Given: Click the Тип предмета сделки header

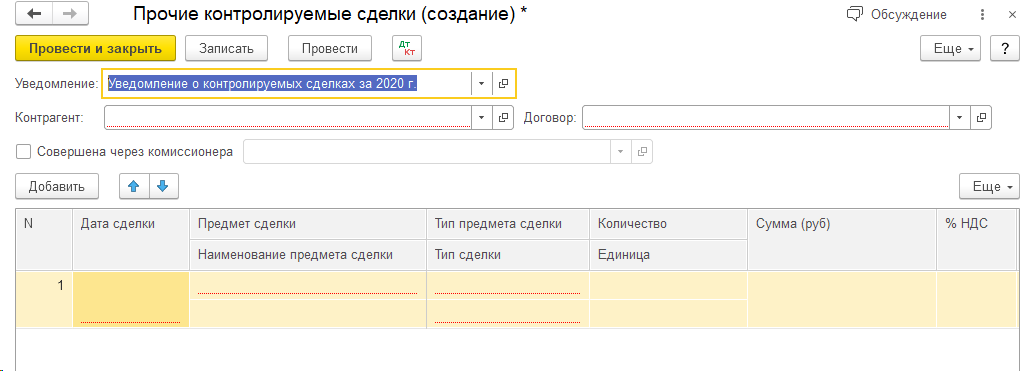Looking at the screenshot, I should coord(508,224).
